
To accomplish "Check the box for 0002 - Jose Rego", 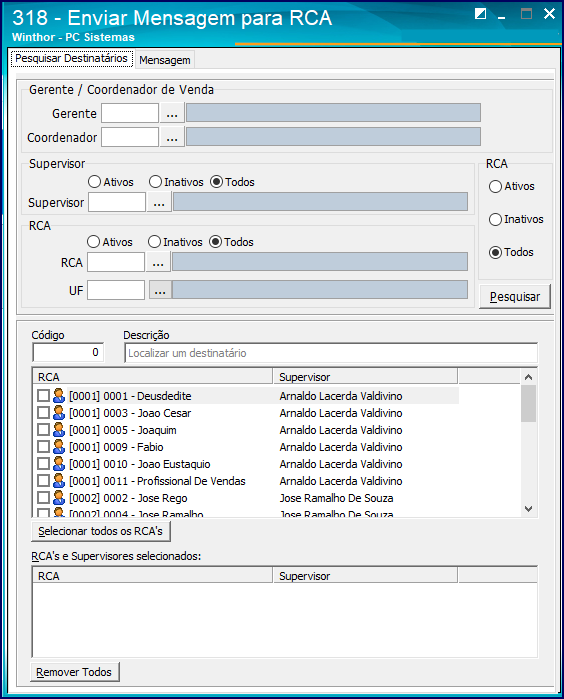I will pos(43,498).
